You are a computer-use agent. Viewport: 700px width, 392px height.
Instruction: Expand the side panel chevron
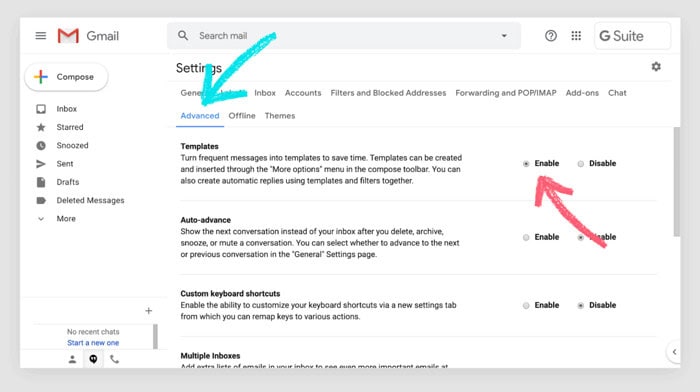[674, 352]
